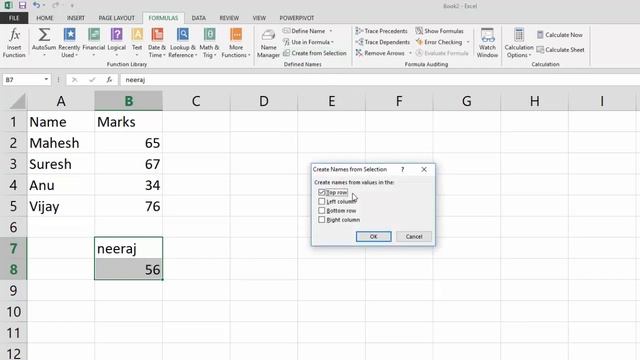Click cell containing neeraj
The width and height of the screenshot is (640, 360).
129,248
